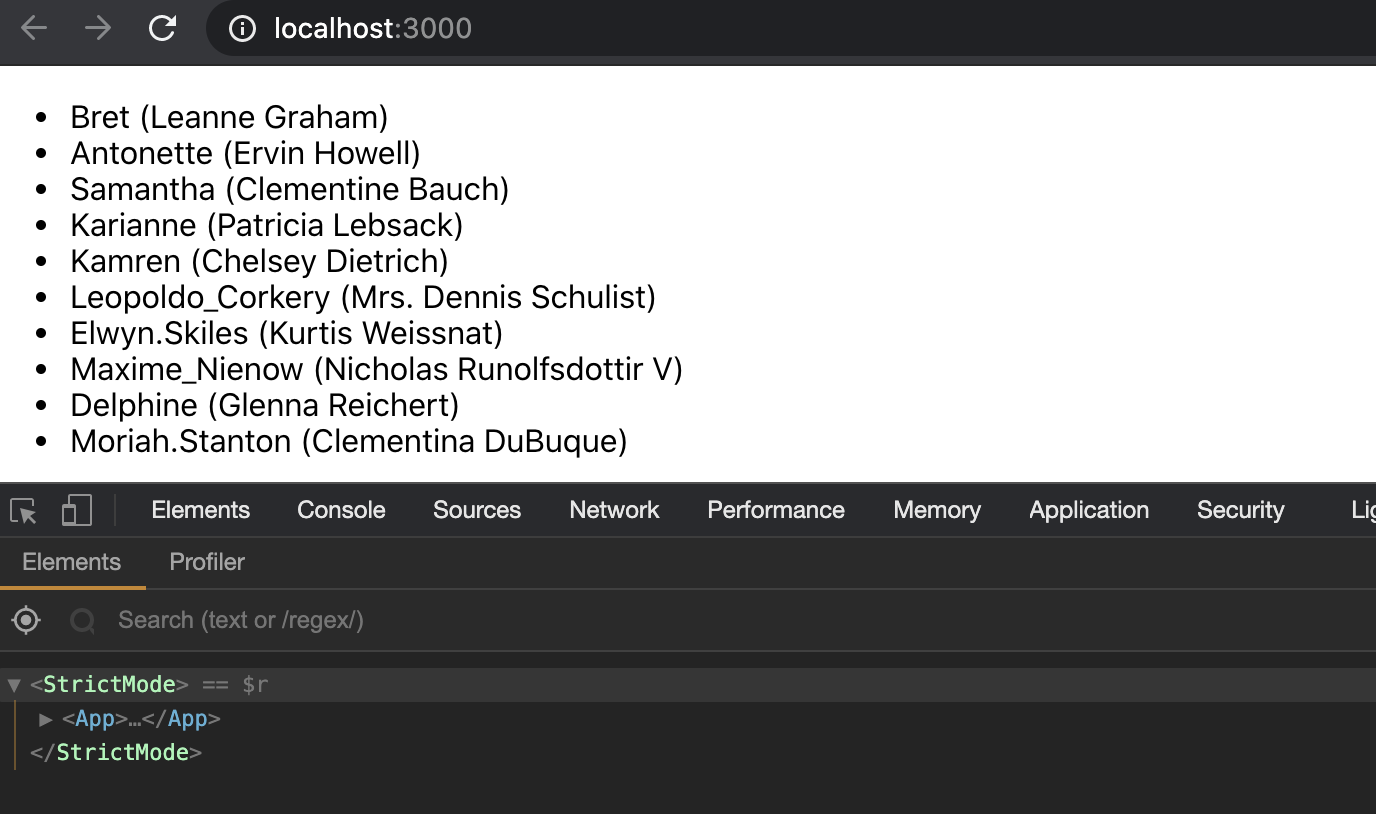Click list item Delphine (Glenna Reichert)
This screenshot has height=814, width=1376.
(x=265, y=406)
